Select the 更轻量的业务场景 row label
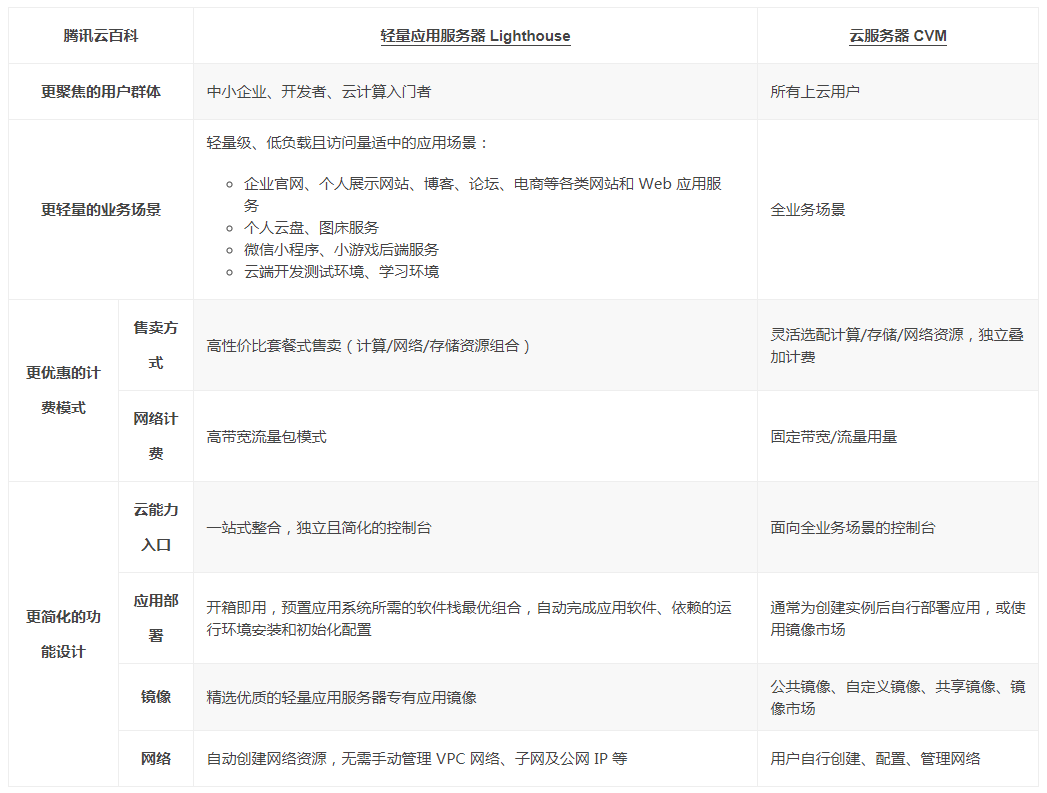1047x793 pixels. [101, 210]
